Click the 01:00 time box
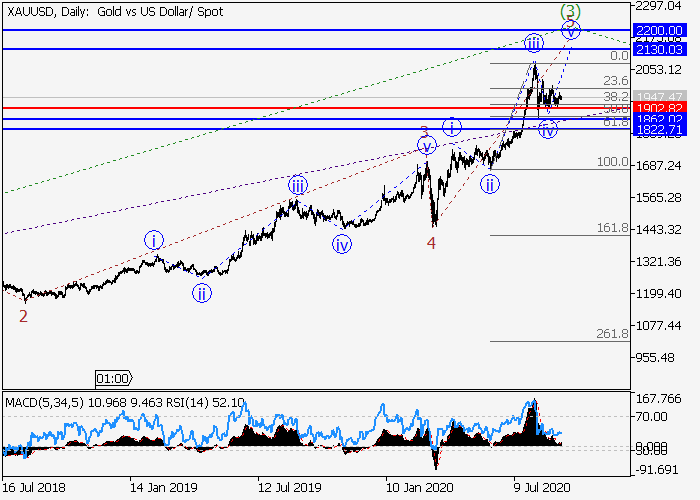This screenshot has width=700, height=500. click(112, 379)
